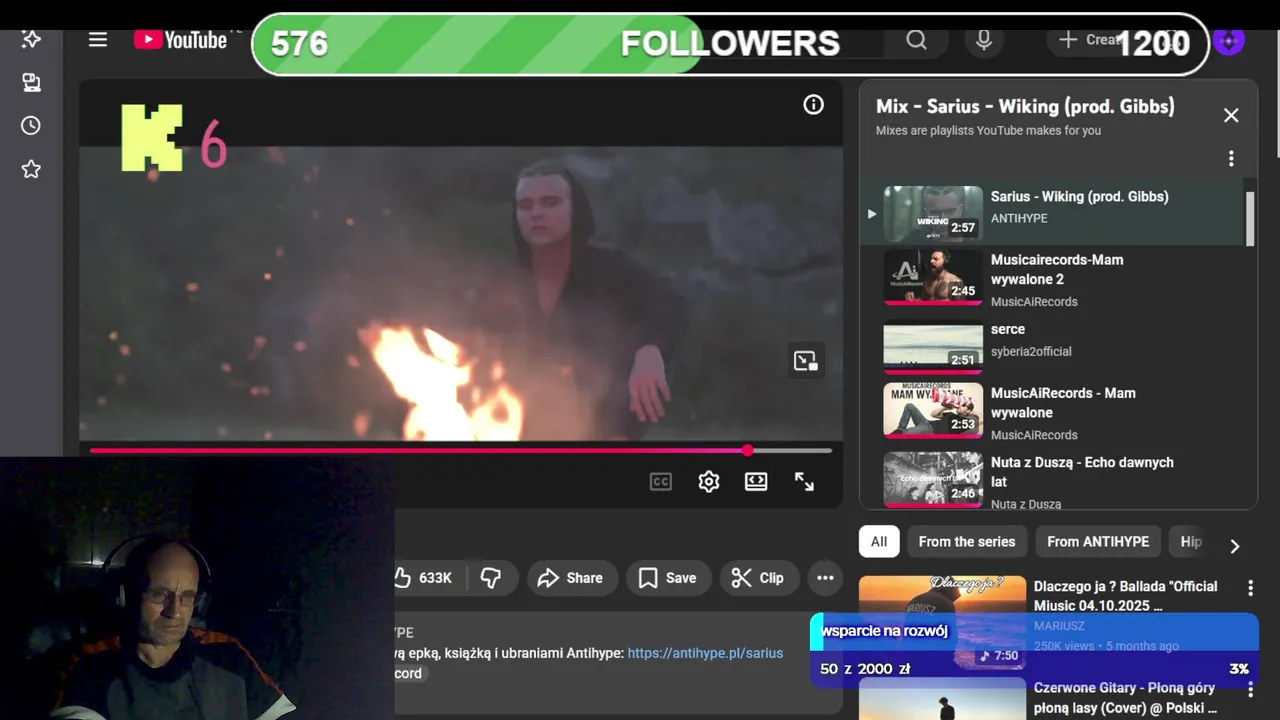Click the sparkle icon in left sidebar

[31, 39]
